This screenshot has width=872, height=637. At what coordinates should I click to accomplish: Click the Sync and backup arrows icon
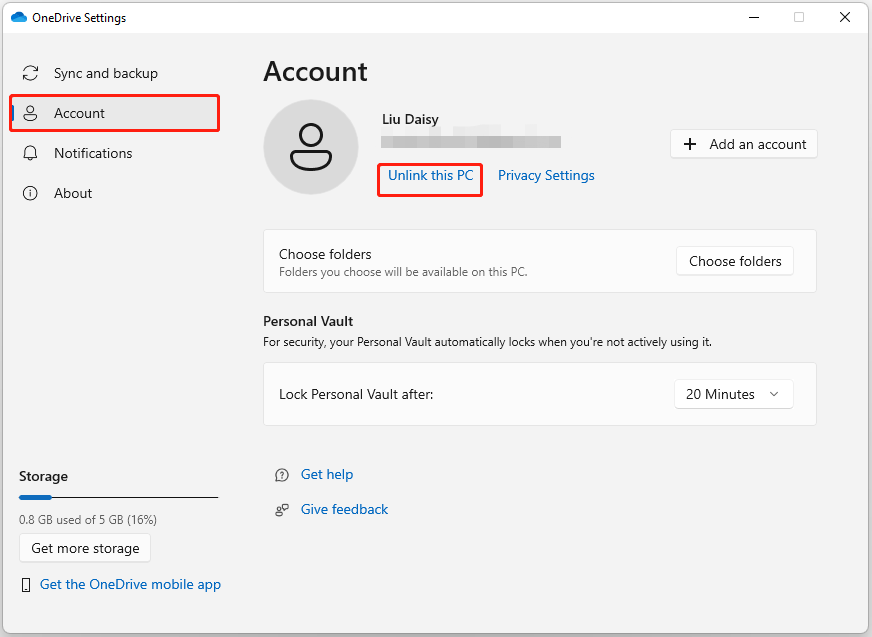pyautogui.click(x=31, y=73)
